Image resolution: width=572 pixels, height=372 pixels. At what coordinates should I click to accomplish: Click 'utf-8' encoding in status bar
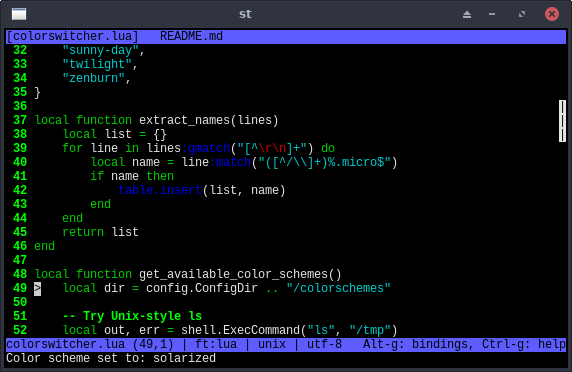point(324,344)
